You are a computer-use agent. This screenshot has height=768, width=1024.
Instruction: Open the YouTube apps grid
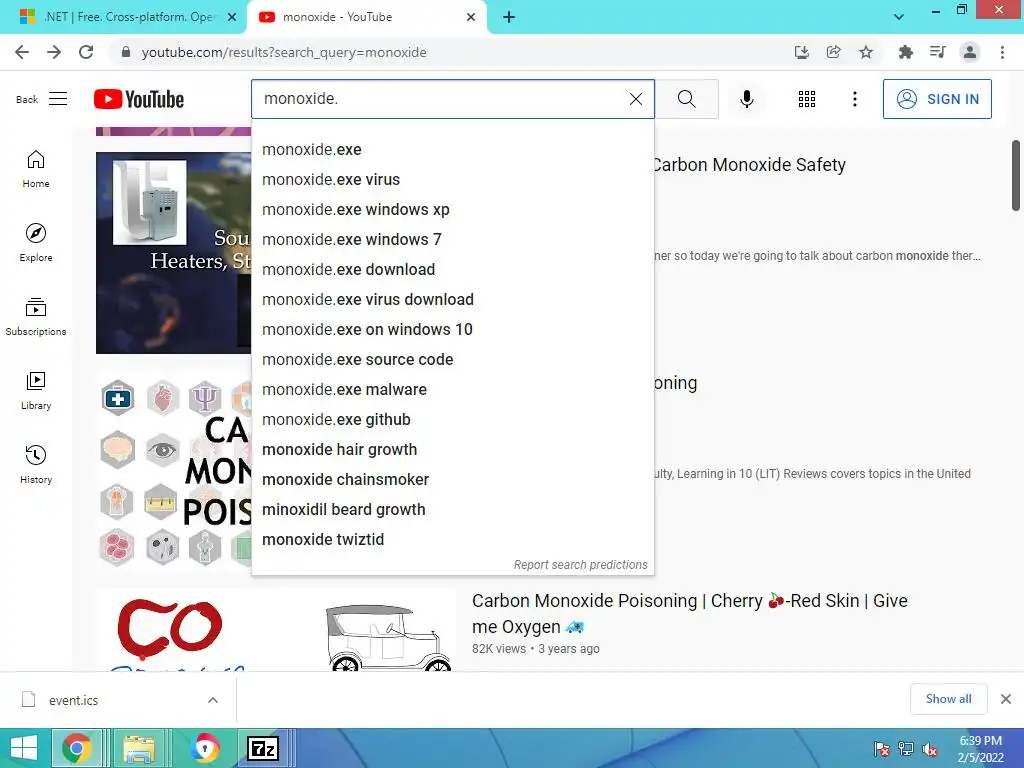[x=807, y=99]
